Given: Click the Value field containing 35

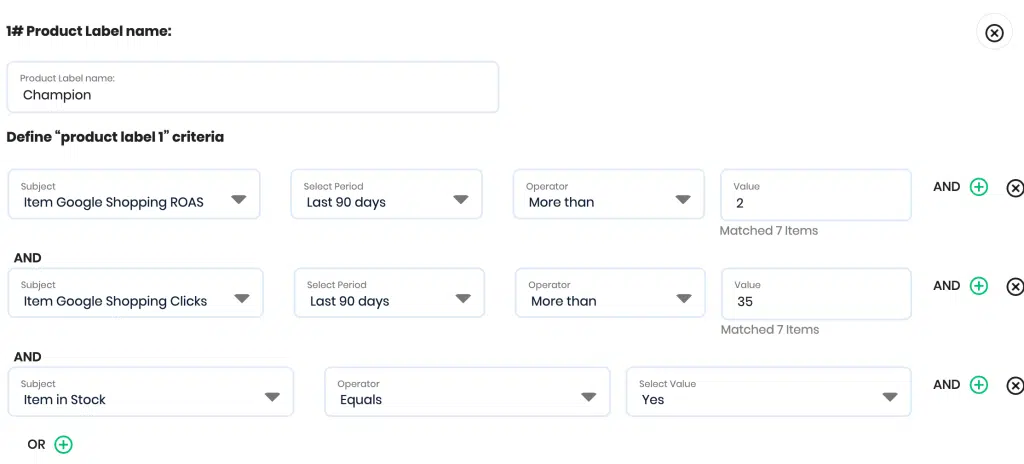Looking at the screenshot, I should [x=816, y=293].
